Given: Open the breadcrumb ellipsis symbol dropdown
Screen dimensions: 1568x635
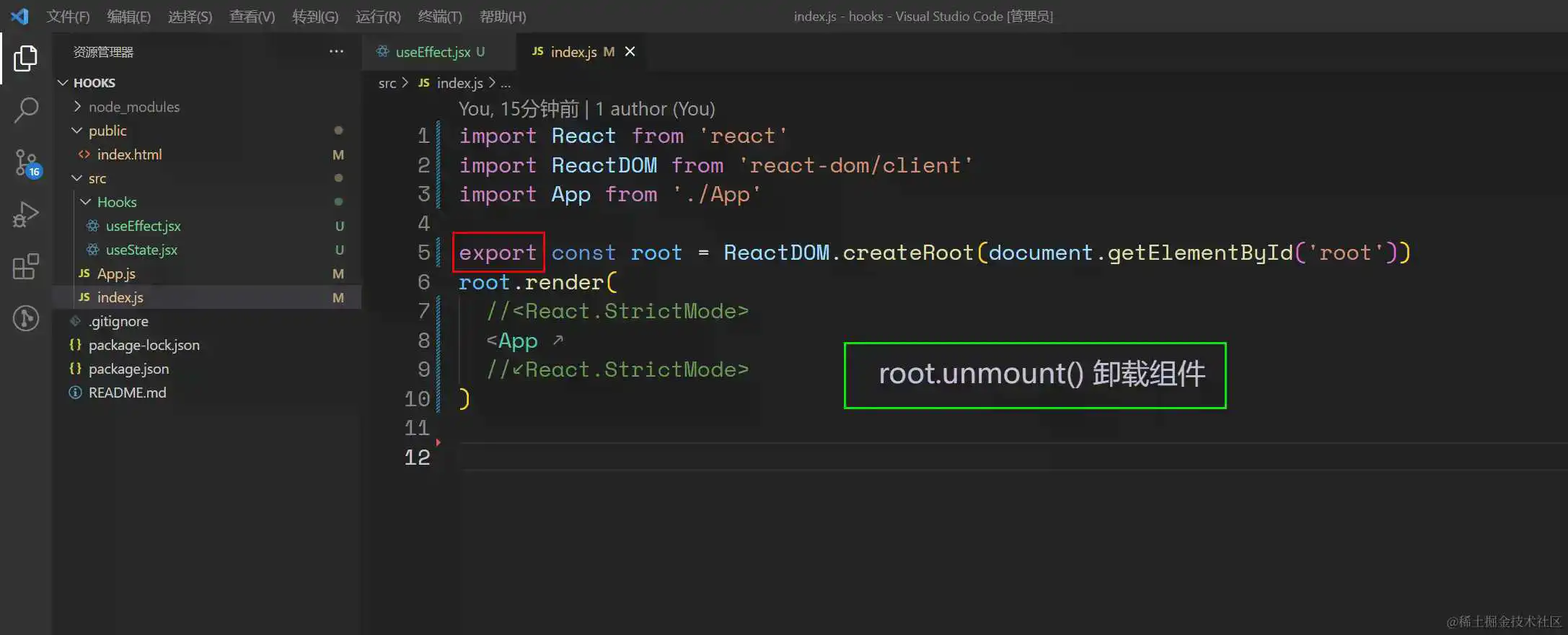Looking at the screenshot, I should 506,83.
